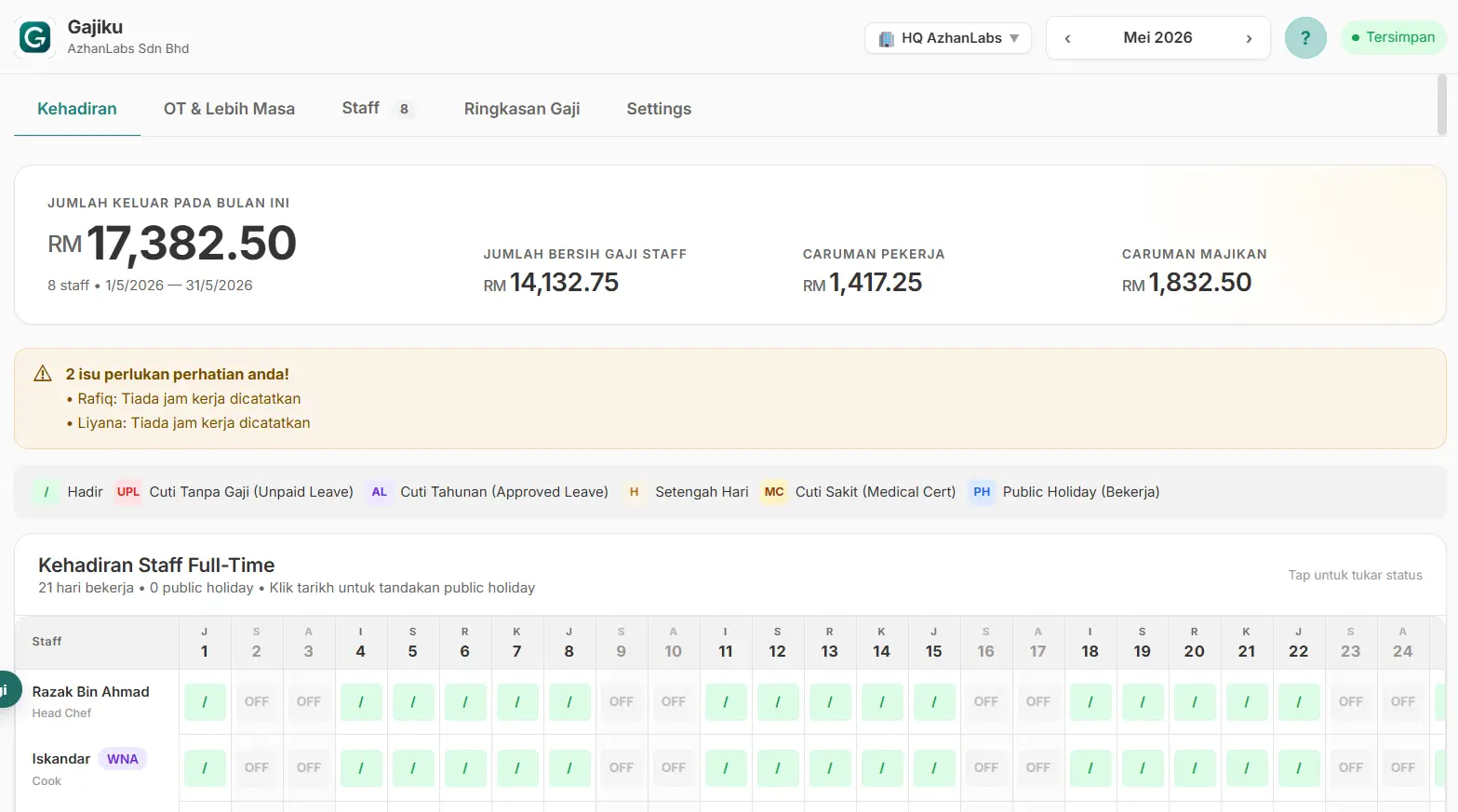Click the RM 1,832.50 employer contribution
The height and width of the screenshot is (812, 1458).
[x=1186, y=283]
